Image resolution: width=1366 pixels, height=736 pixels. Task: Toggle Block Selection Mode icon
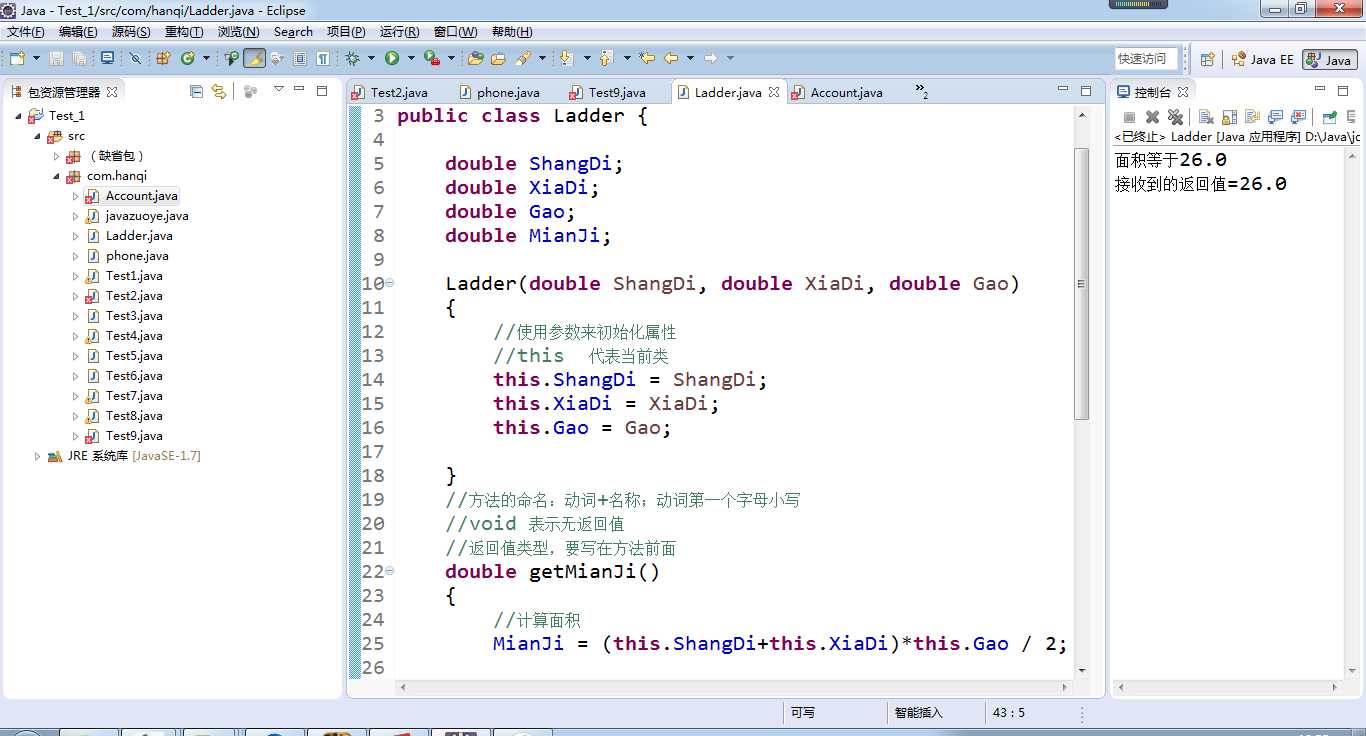(x=300, y=58)
